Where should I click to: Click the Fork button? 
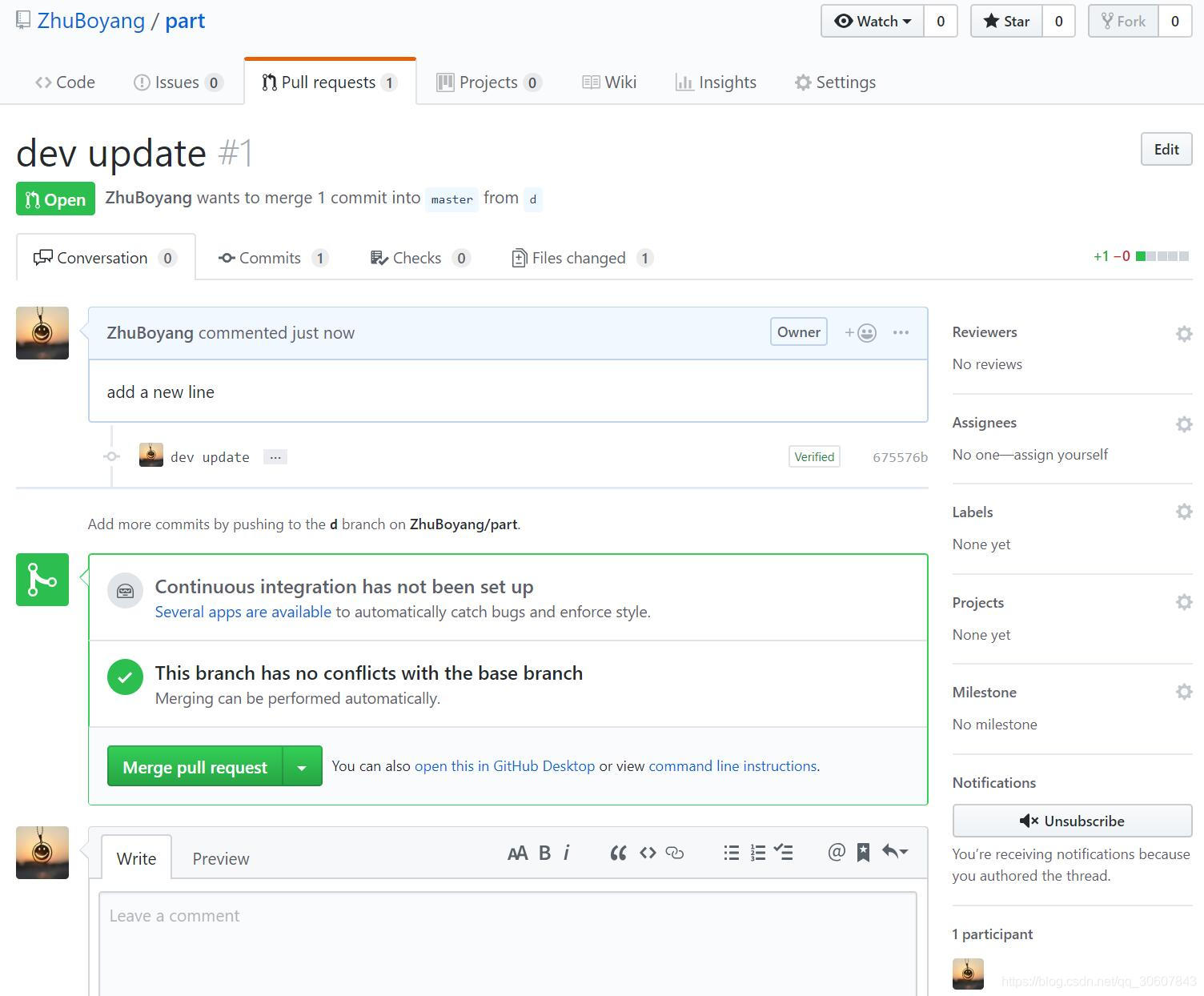click(1123, 21)
